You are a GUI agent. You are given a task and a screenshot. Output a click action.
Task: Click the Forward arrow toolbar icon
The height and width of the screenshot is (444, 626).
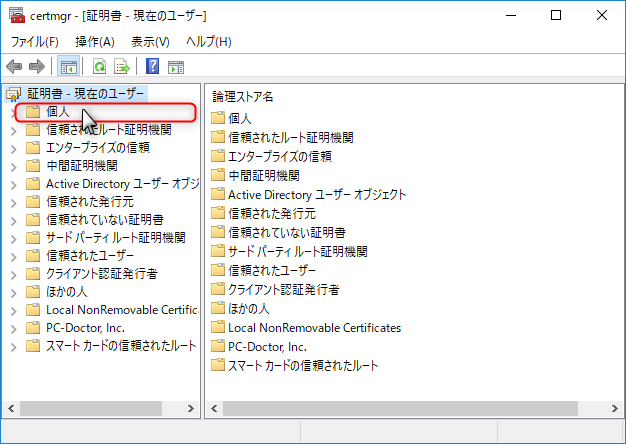[37, 67]
